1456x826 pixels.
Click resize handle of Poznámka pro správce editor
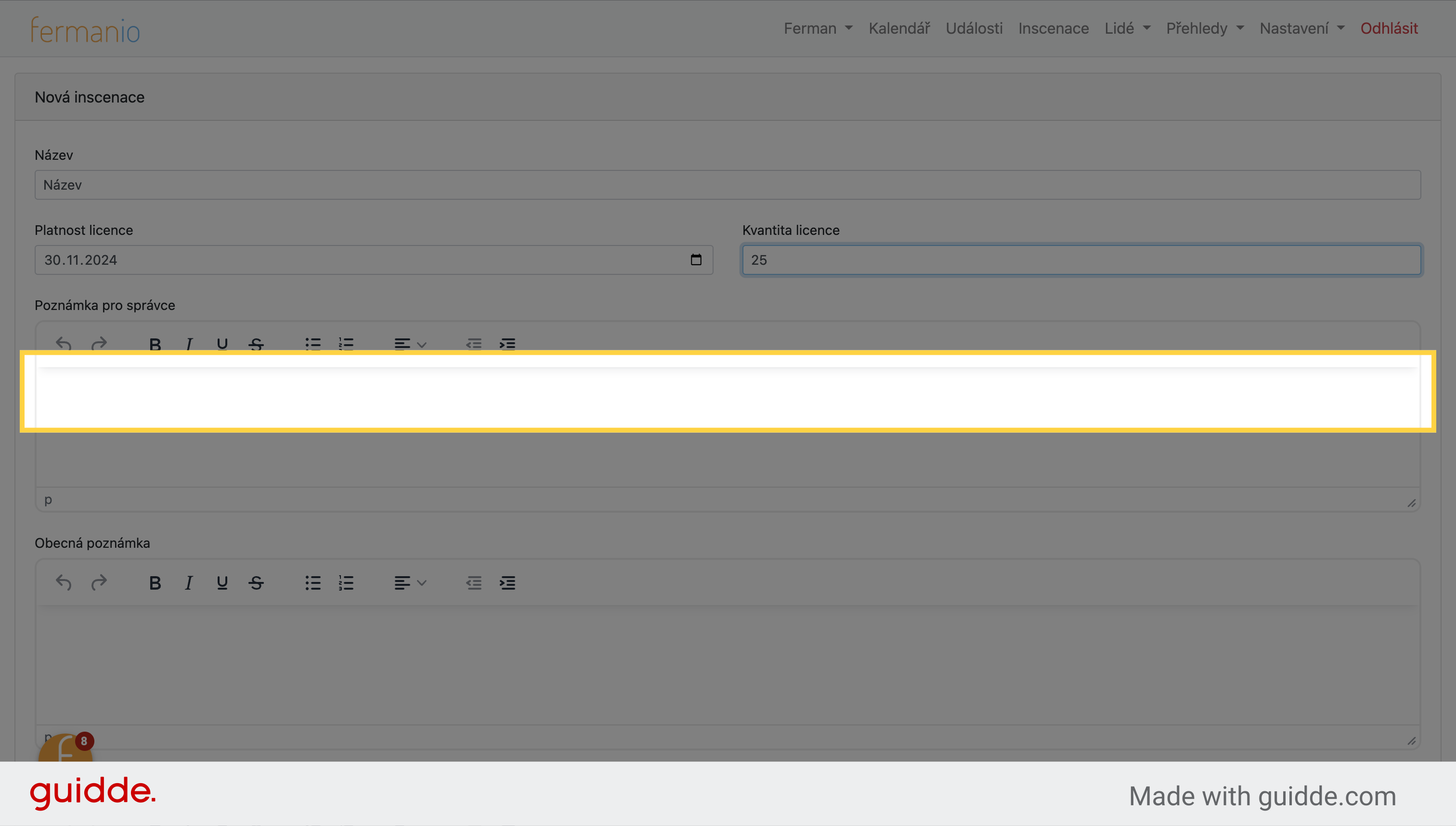tap(1412, 503)
